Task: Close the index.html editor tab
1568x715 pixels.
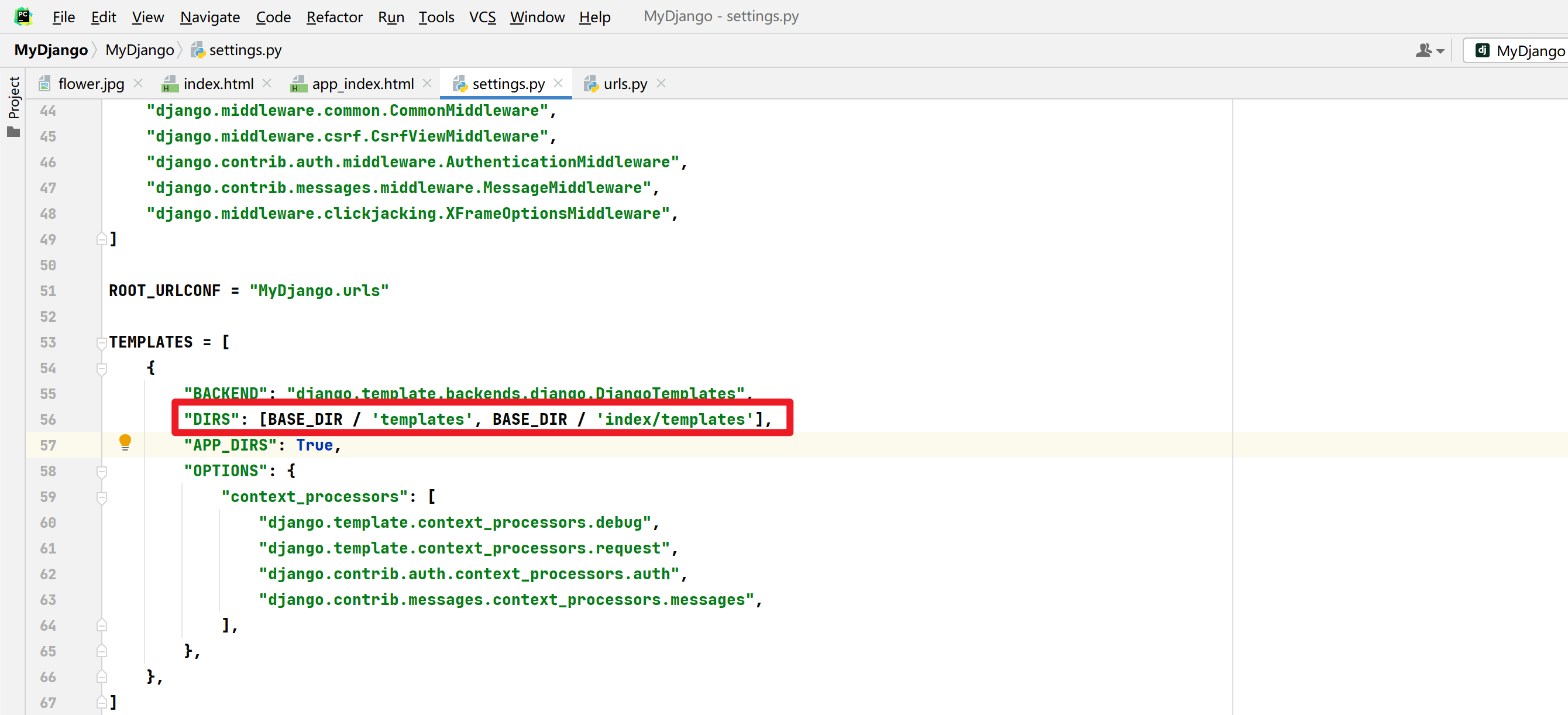Action: click(x=267, y=83)
